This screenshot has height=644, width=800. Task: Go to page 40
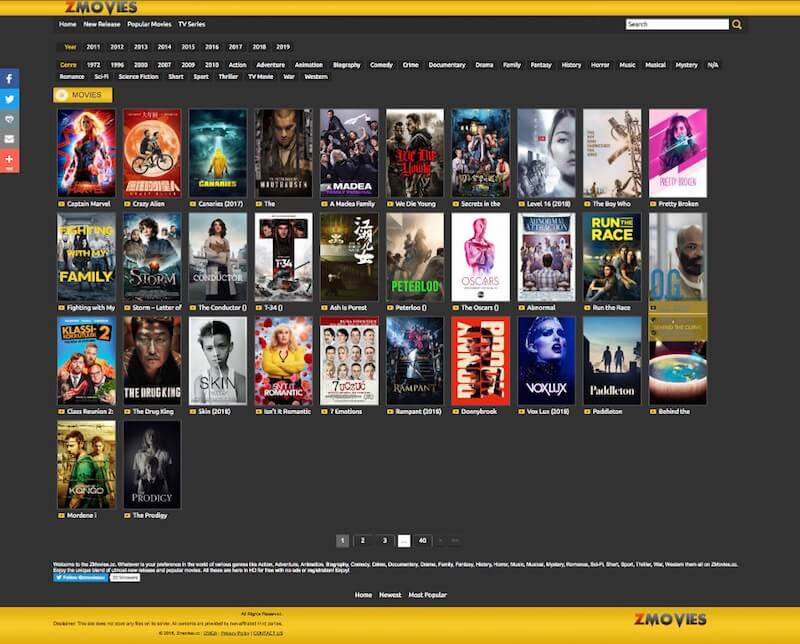tap(422, 541)
